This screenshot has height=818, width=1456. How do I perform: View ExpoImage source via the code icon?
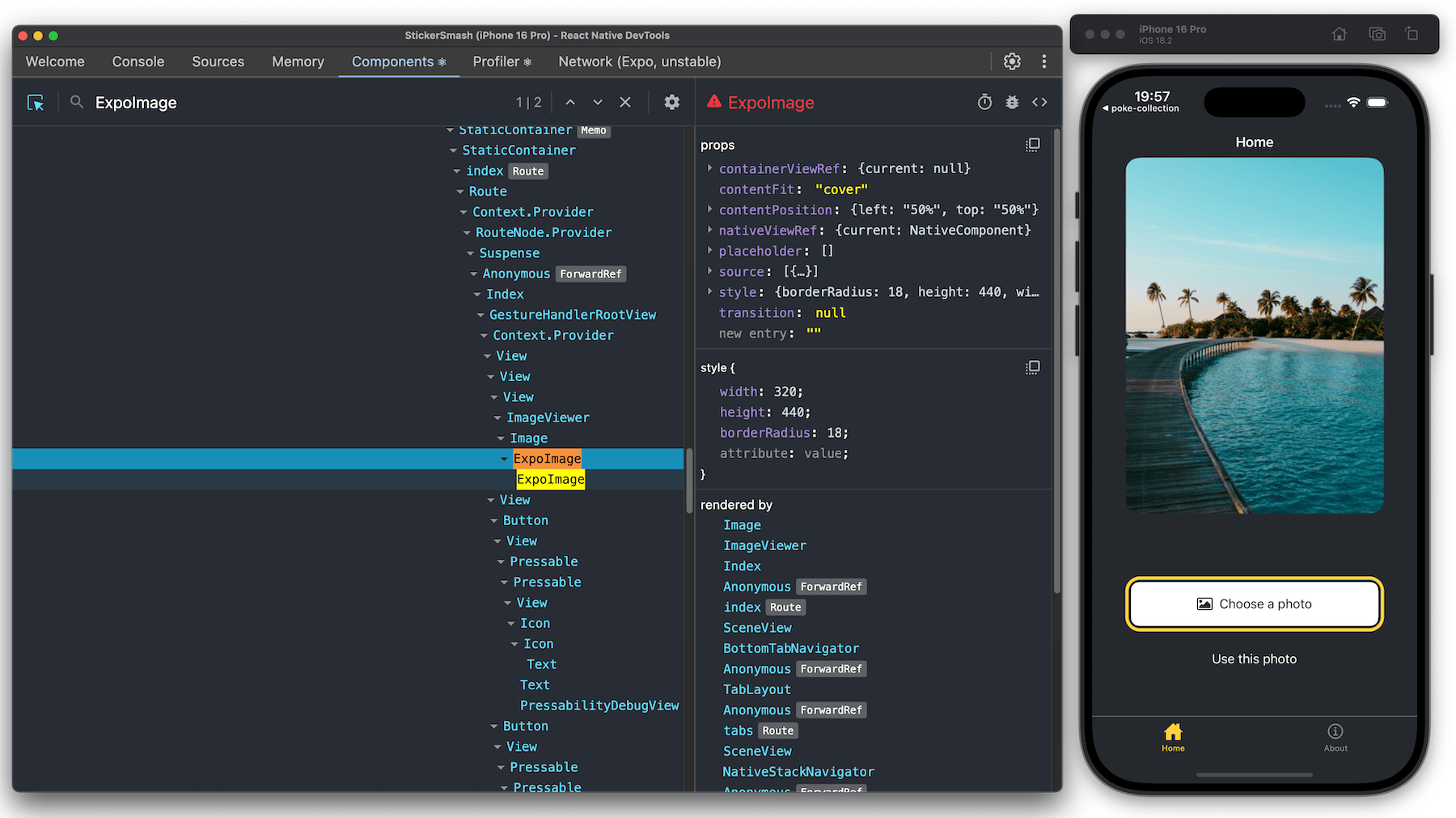1039,102
